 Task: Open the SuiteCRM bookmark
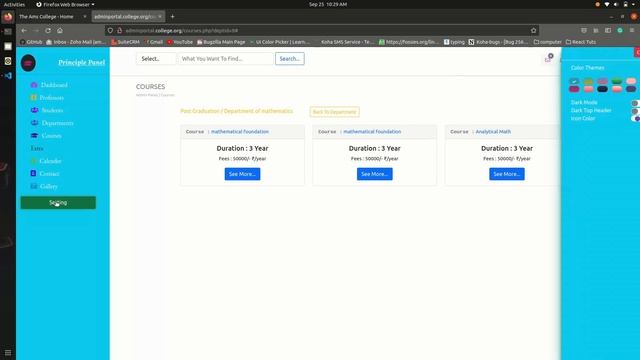click(125, 42)
